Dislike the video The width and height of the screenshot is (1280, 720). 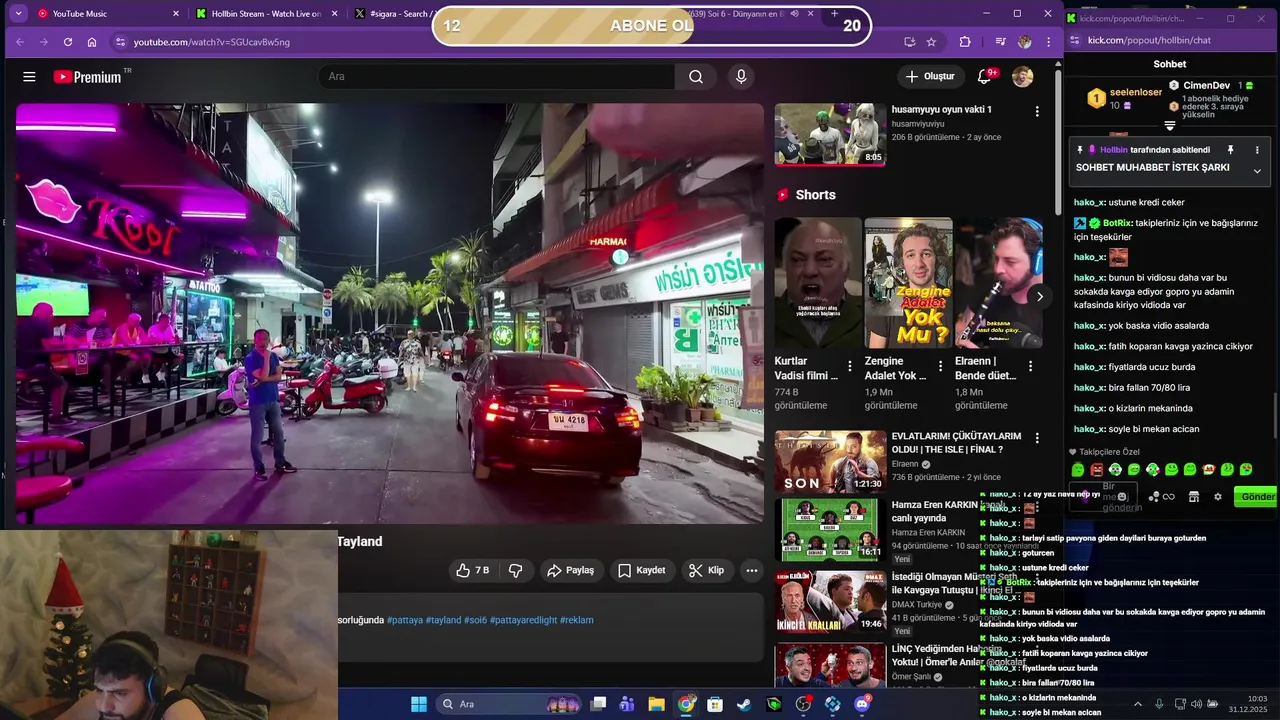pos(516,570)
